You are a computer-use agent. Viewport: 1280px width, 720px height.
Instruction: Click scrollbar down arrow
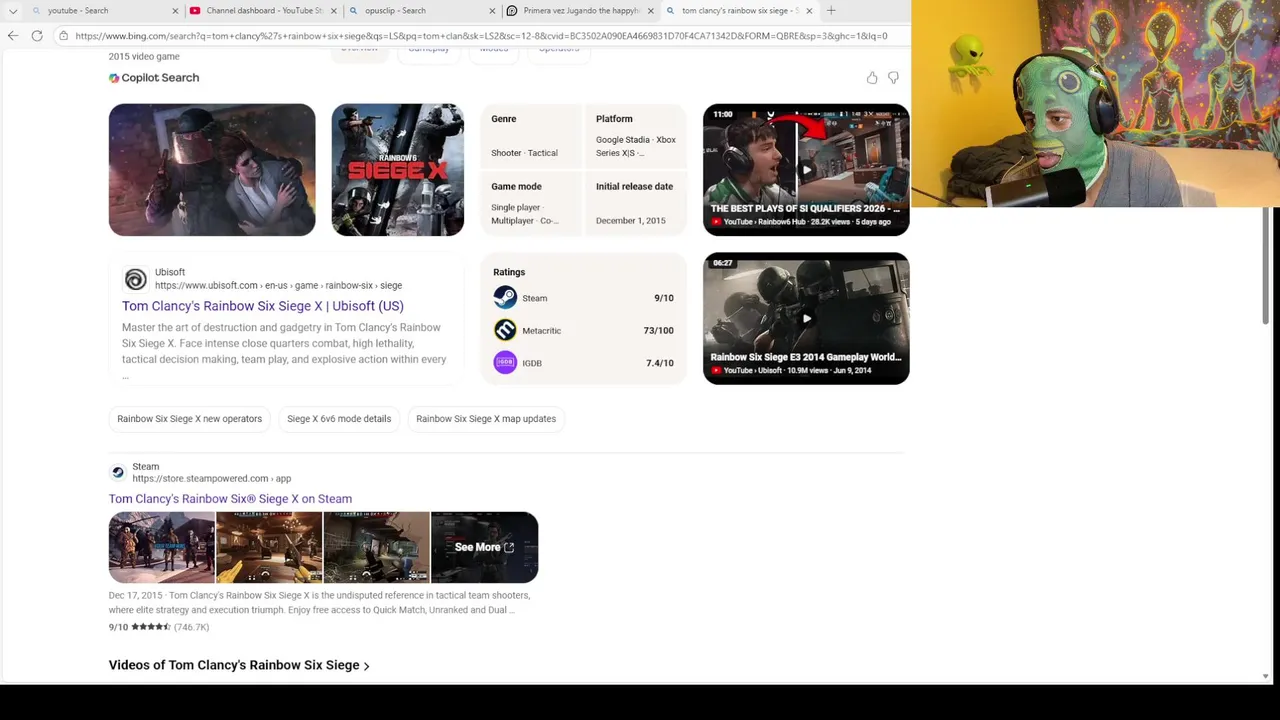click(x=1265, y=676)
